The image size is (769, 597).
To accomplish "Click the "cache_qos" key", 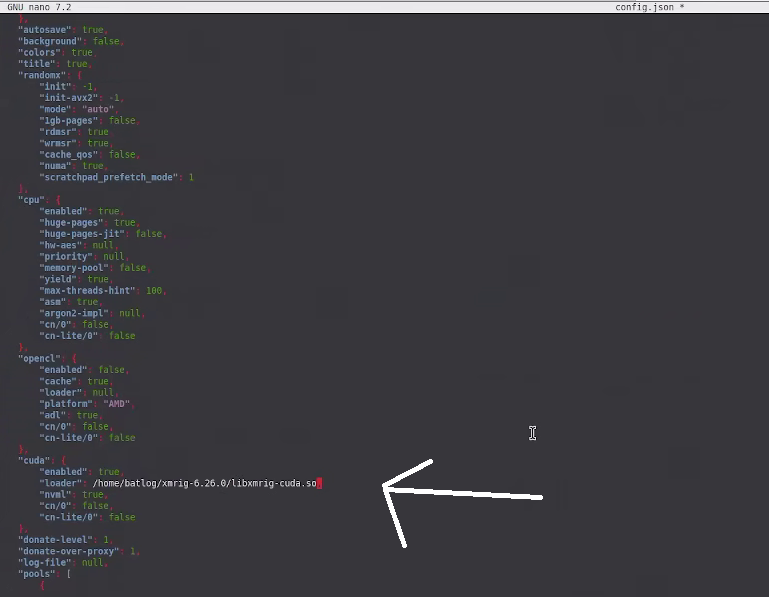I will click(x=69, y=155).
